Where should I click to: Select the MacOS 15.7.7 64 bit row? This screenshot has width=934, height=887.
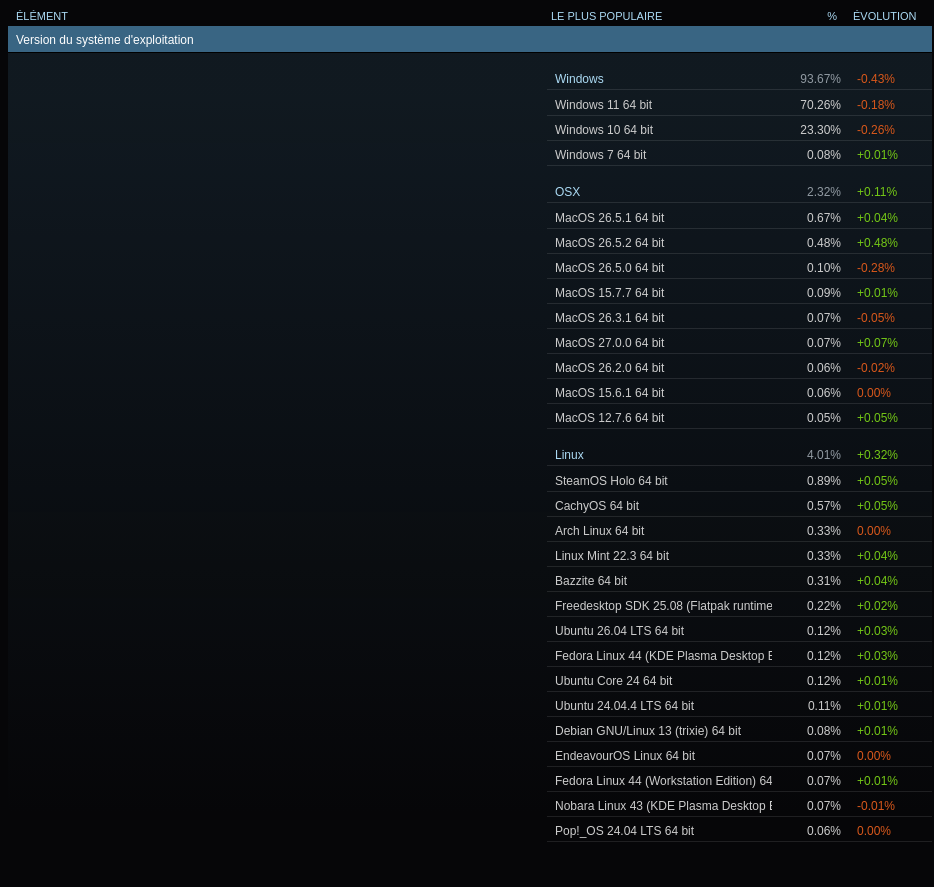click(739, 292)
